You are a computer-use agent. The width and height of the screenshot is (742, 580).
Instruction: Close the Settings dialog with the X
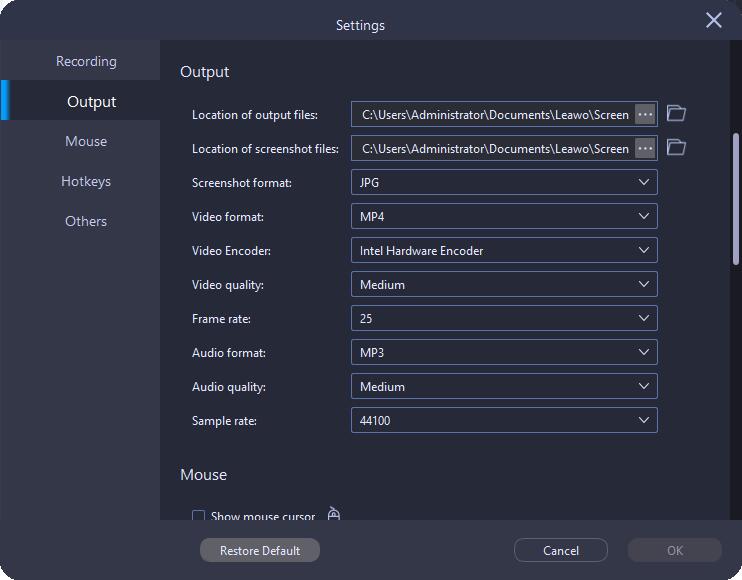click(x=714, y=21)
